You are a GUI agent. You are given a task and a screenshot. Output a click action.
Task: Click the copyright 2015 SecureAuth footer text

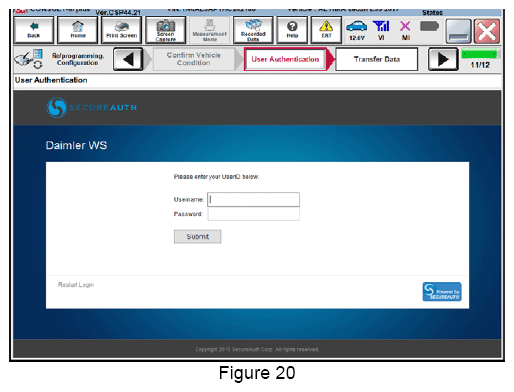(x=257, y=349)
